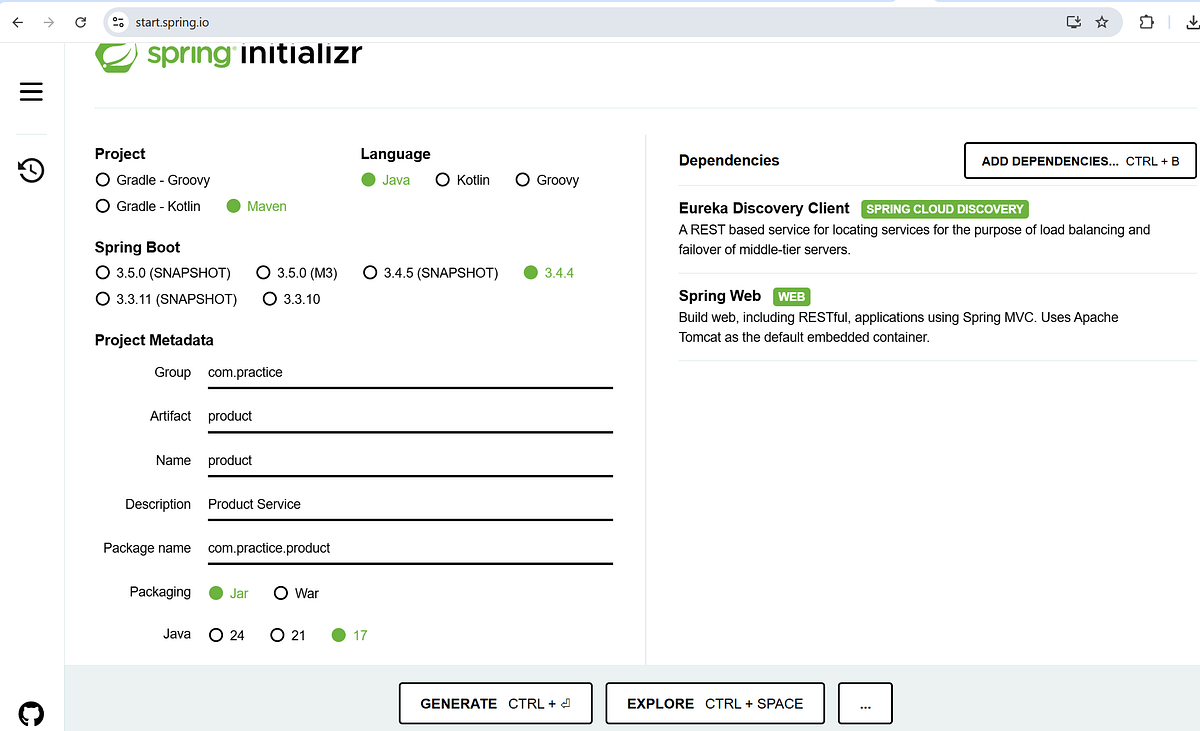The height and width of the screenshot is (731, 1200).
Task: Select Jar packaging
Action: [229, 593]
